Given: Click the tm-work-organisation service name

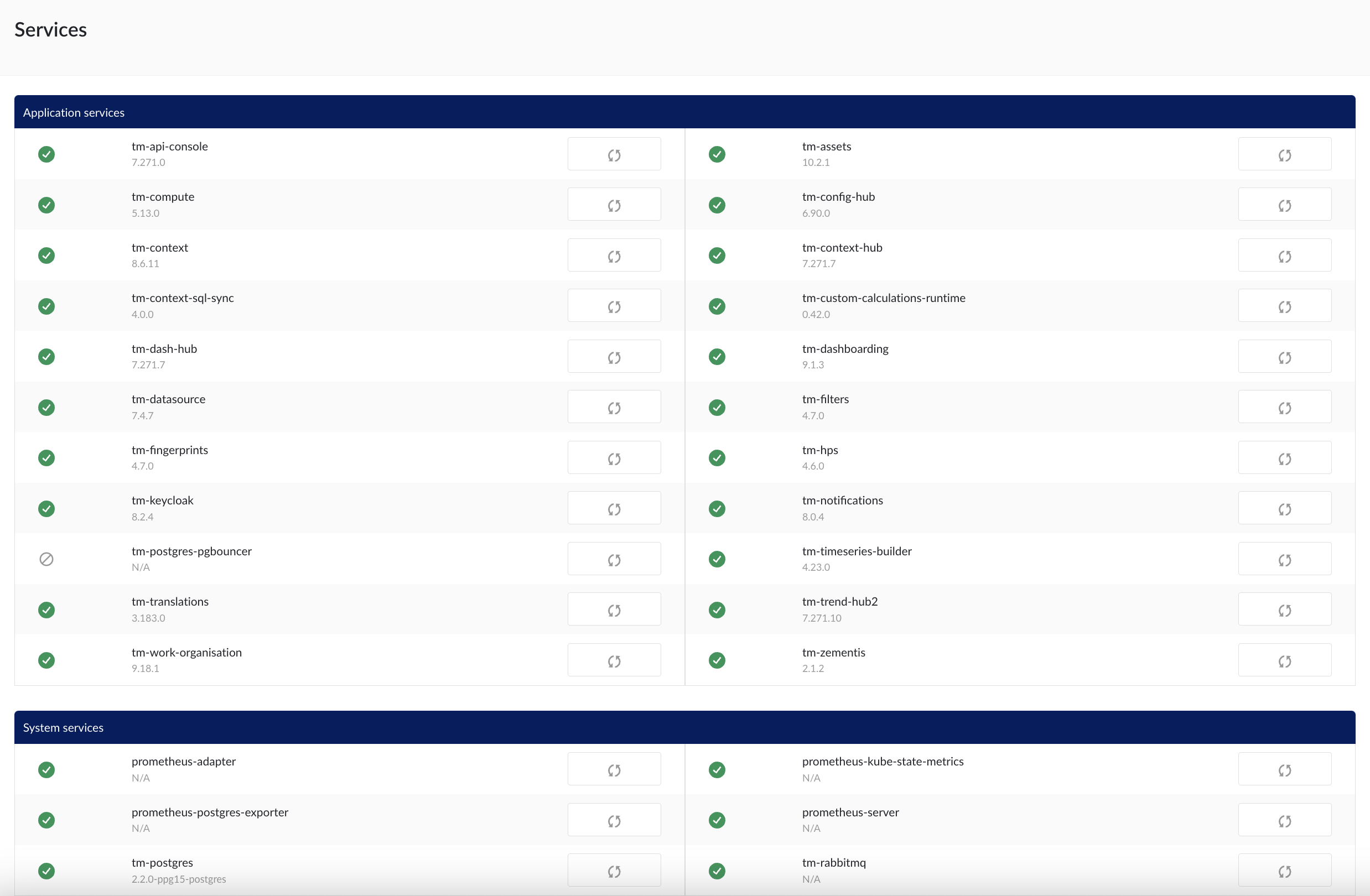Looking at the screenshot, I should click(186, 652).
